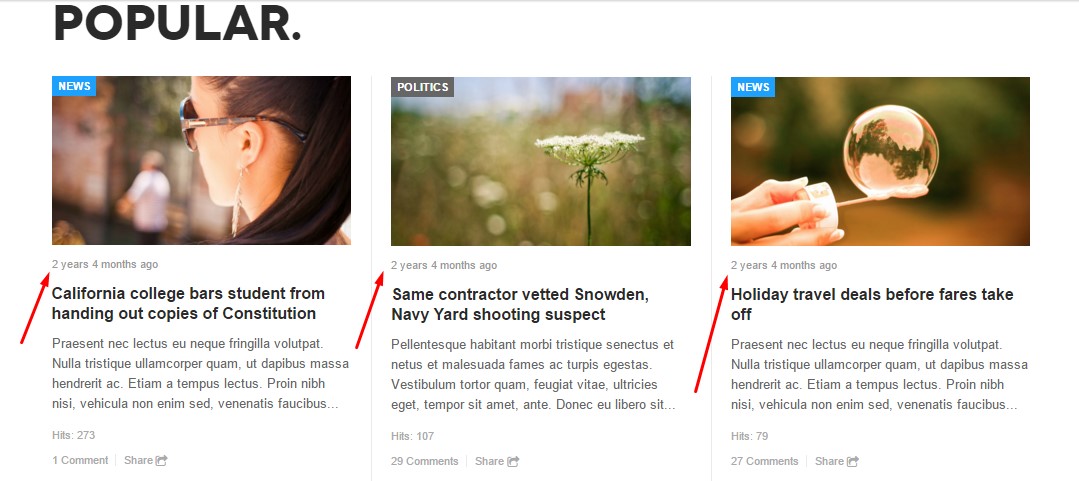The width and height of the screenshot is (1079, 481).
Task: Open Holiday travel deals headline
Action: coord(872,304)
